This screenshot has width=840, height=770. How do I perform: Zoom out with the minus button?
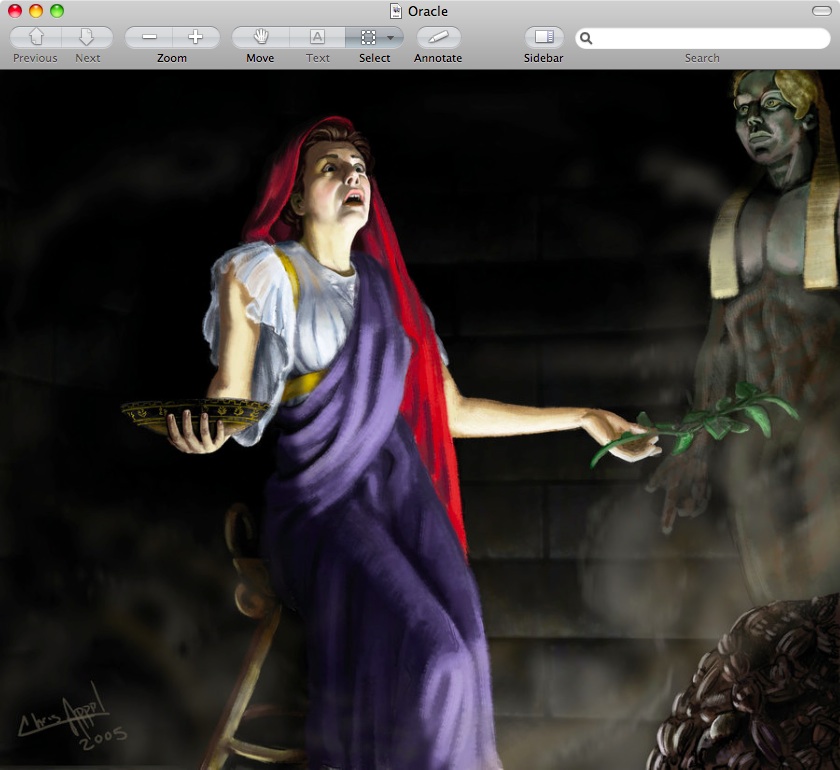click(149, 37)
